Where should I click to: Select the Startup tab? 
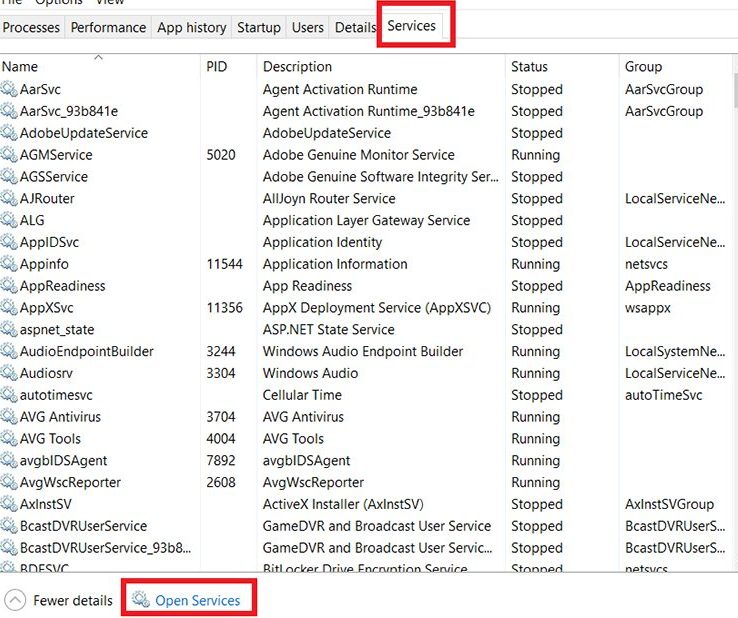(x=259, y=27)
